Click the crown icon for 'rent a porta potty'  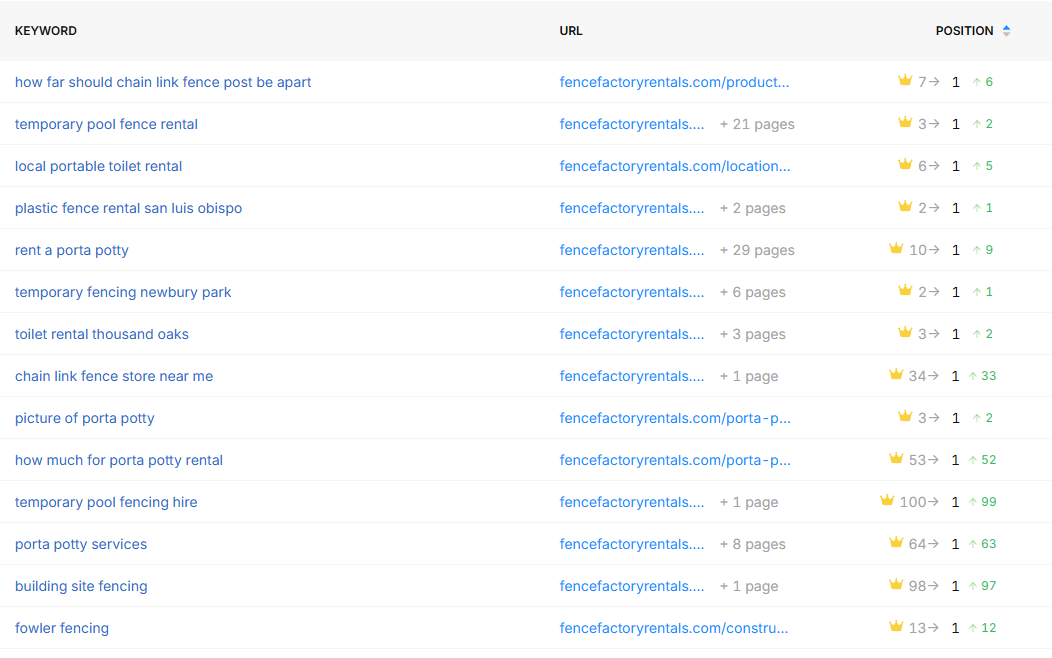click(896, 248)
